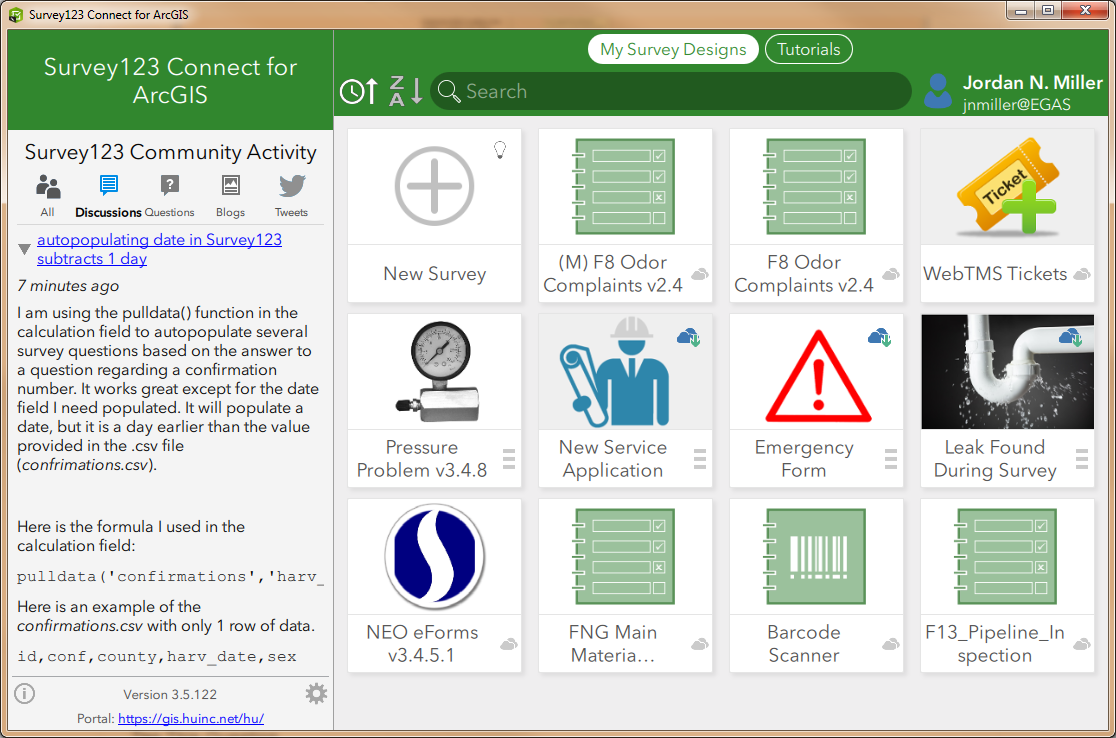Image resolution: width=1116 pixels, height=738 pixels.
Task: Click the id,conf,county,harv_date,sex line
Action: [x=157, y=656]
